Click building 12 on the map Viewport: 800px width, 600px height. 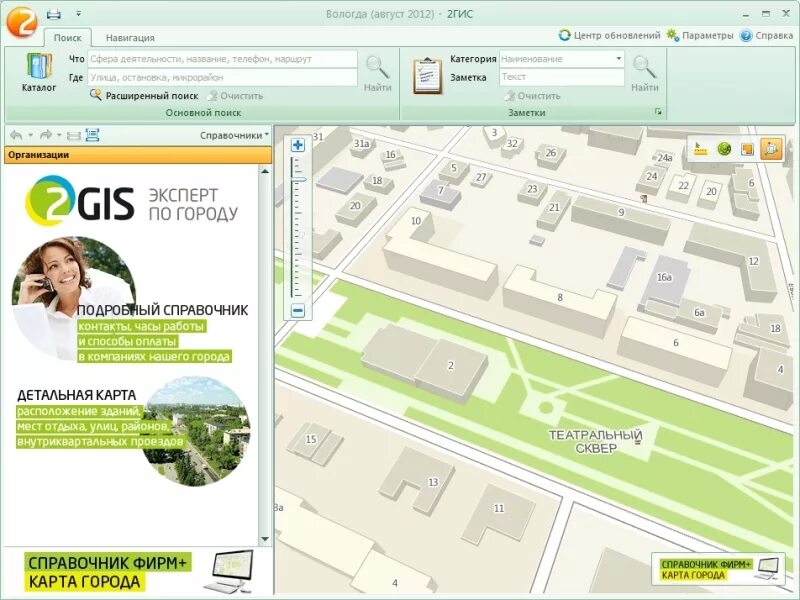point(753,261)
